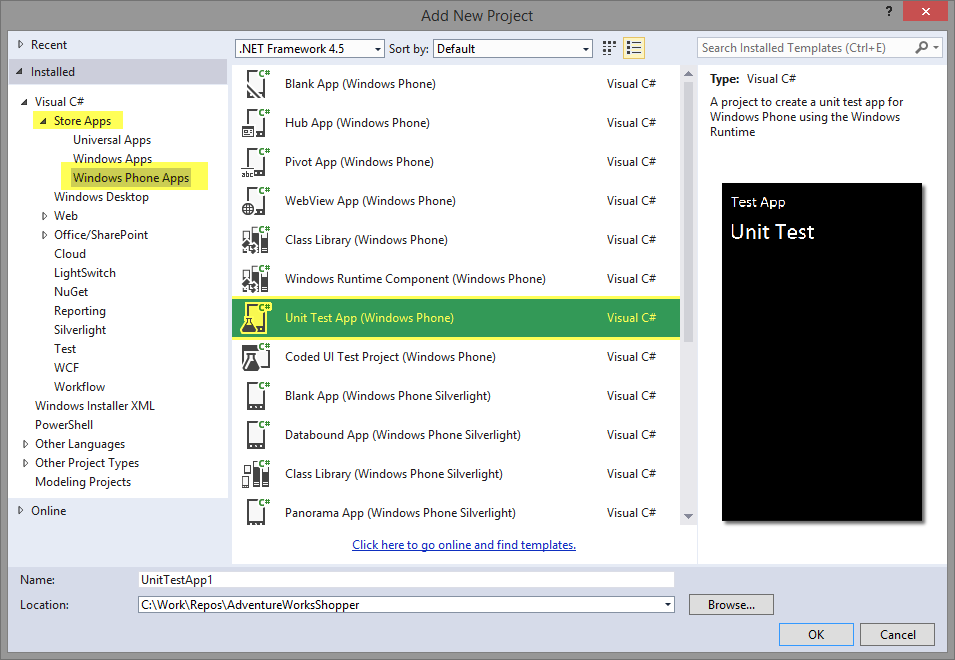Click the Blank App (Windows Phone Silverlight) icon
The height and width of the screenshot is (660, 955).
(256, 396)
